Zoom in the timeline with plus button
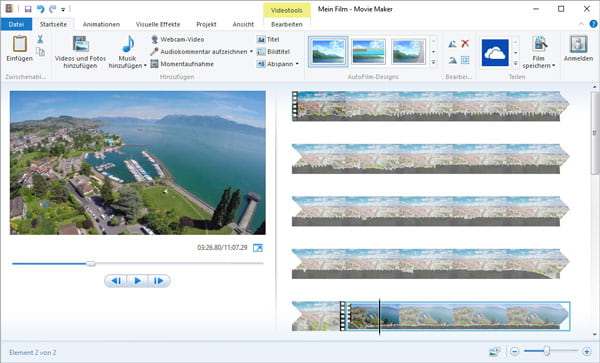Screen dimensions: 600x363 [586, 351]
